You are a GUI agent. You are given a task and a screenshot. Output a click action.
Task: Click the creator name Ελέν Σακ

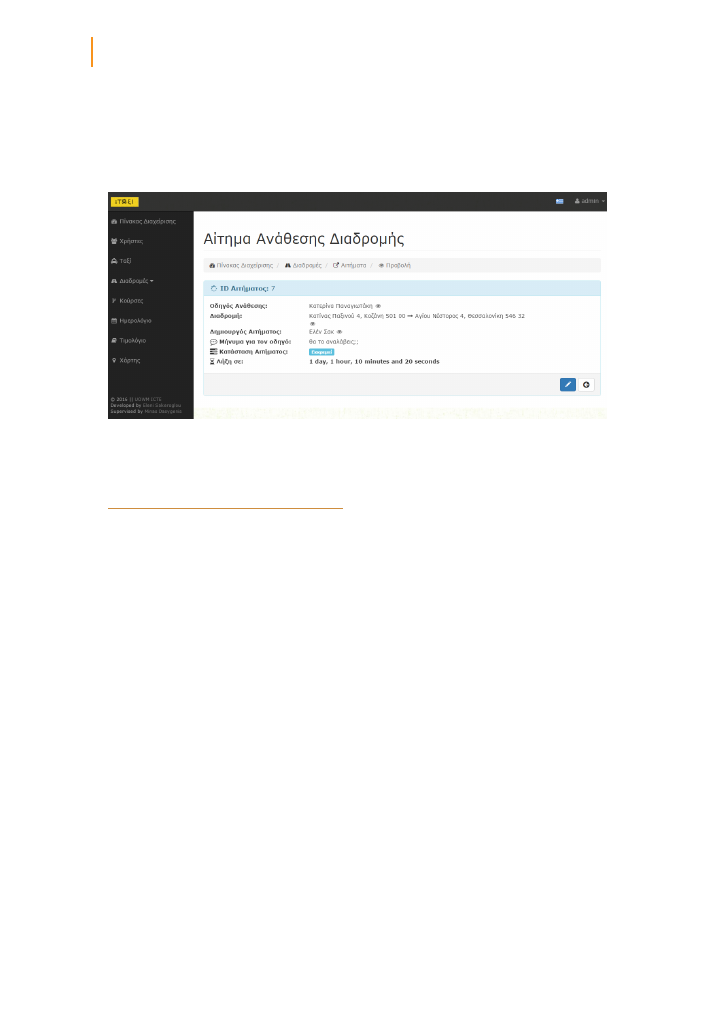click(x=322, y=332)
